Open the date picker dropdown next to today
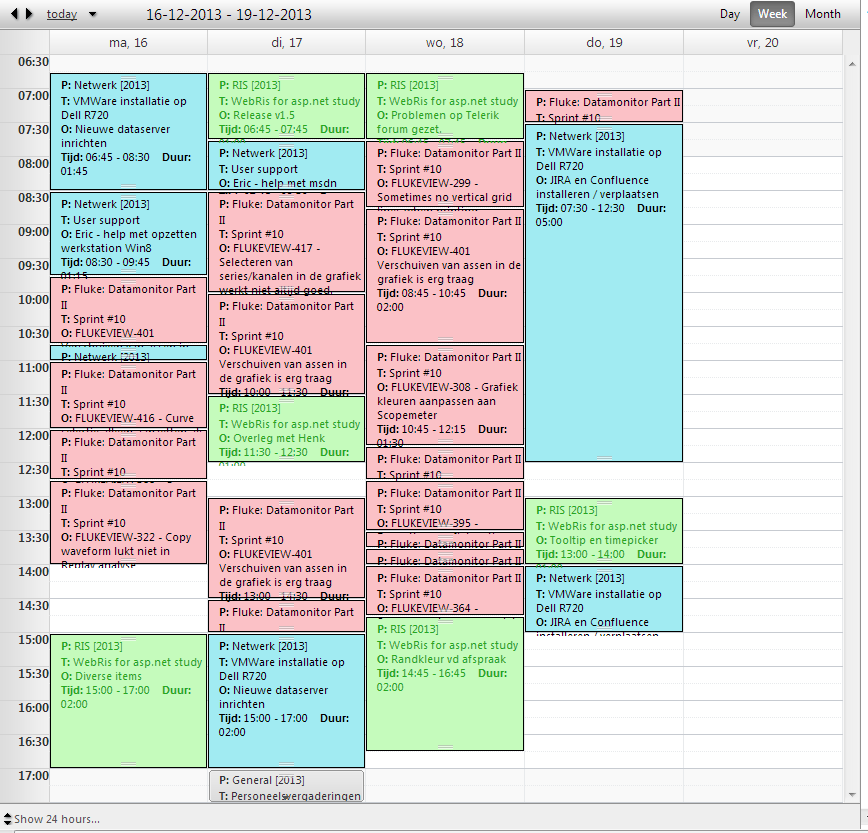The height and width of the screenshot is (833, 868). click(92, 14)
